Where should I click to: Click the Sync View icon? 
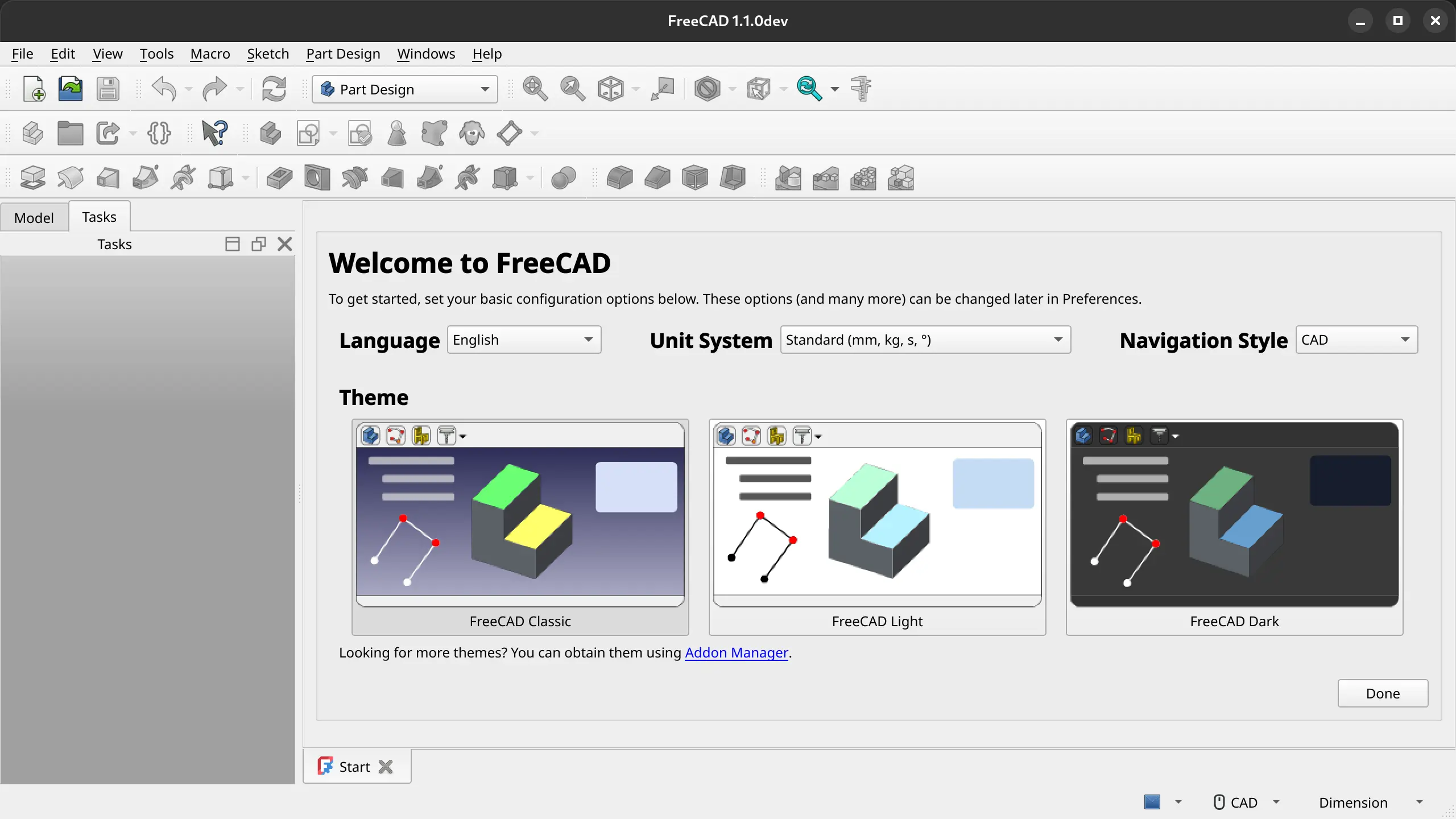click(x=810, y=89)
